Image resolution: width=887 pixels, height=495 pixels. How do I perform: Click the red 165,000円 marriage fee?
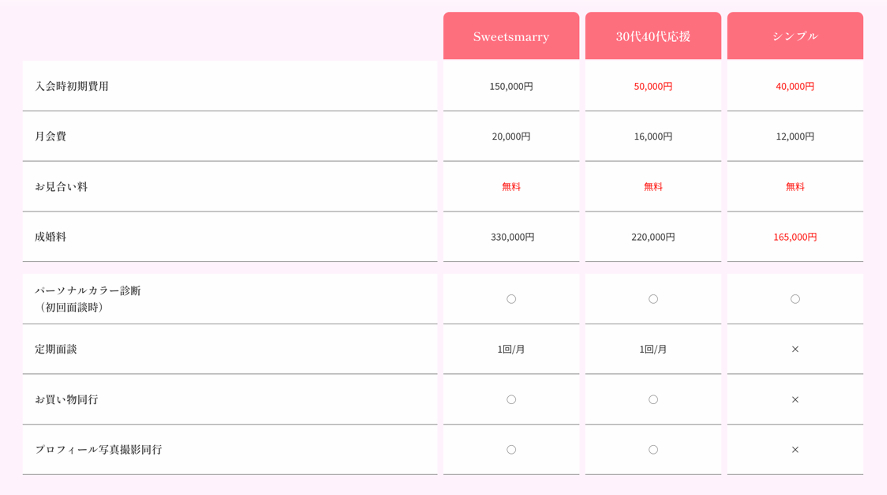point(795,237)
